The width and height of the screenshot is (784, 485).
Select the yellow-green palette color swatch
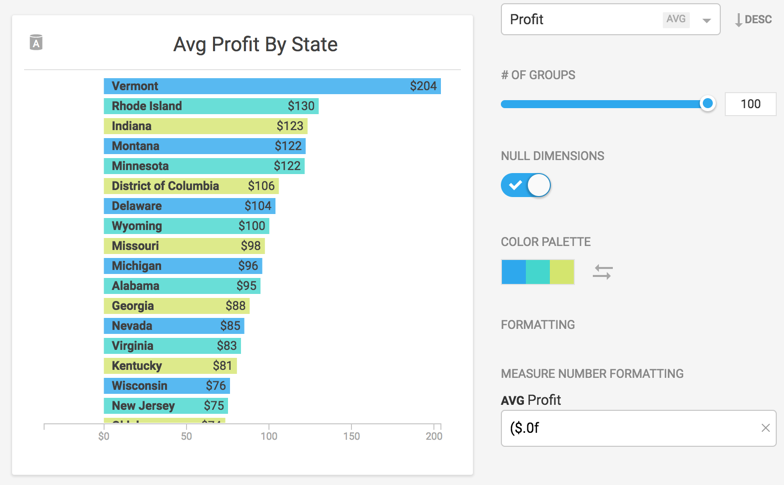click(x=562, y=272)
